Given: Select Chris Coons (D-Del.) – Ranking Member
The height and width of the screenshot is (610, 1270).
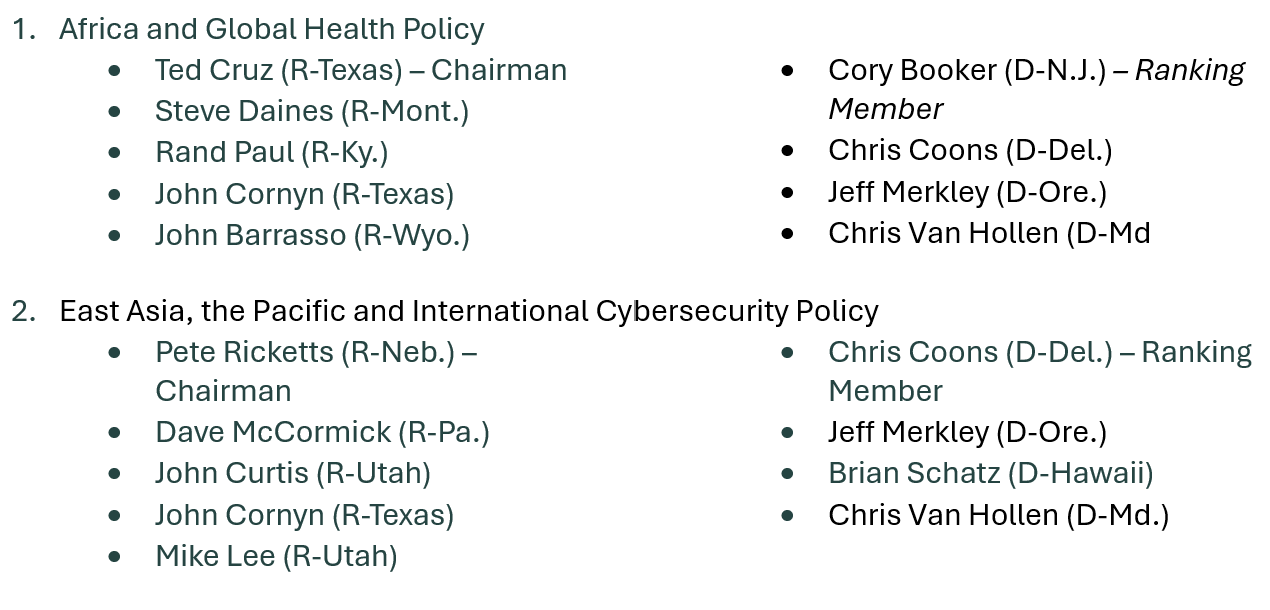Looking at the screenshot, I should coord(1040,371).
